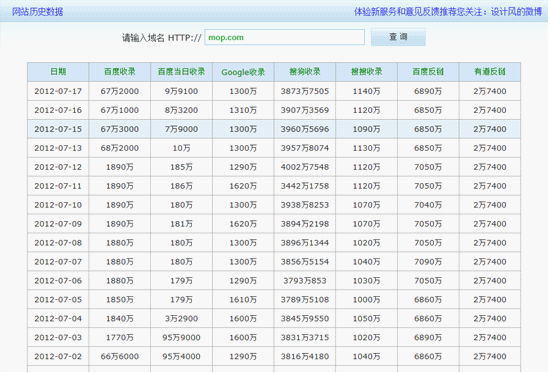Image resolution: width=549 pixels, height=373 pixels.
Task: Open the 设计风的微博 link
Action: [x=516, y=12]
